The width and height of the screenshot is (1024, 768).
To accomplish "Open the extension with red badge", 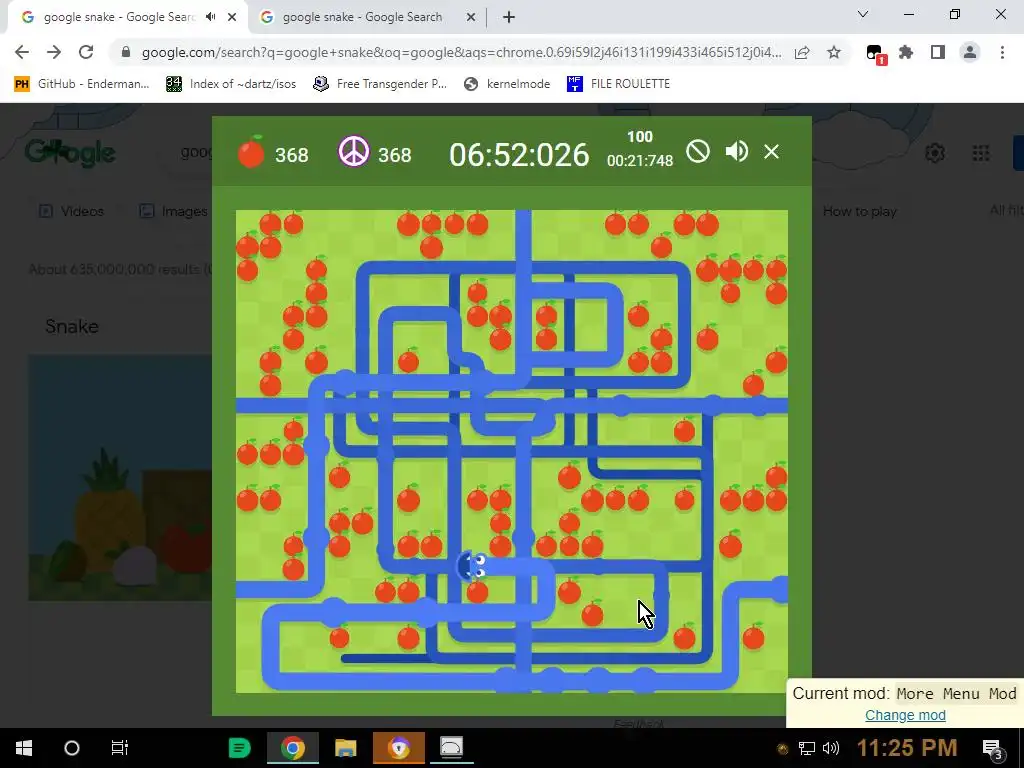I will [875, 54].
